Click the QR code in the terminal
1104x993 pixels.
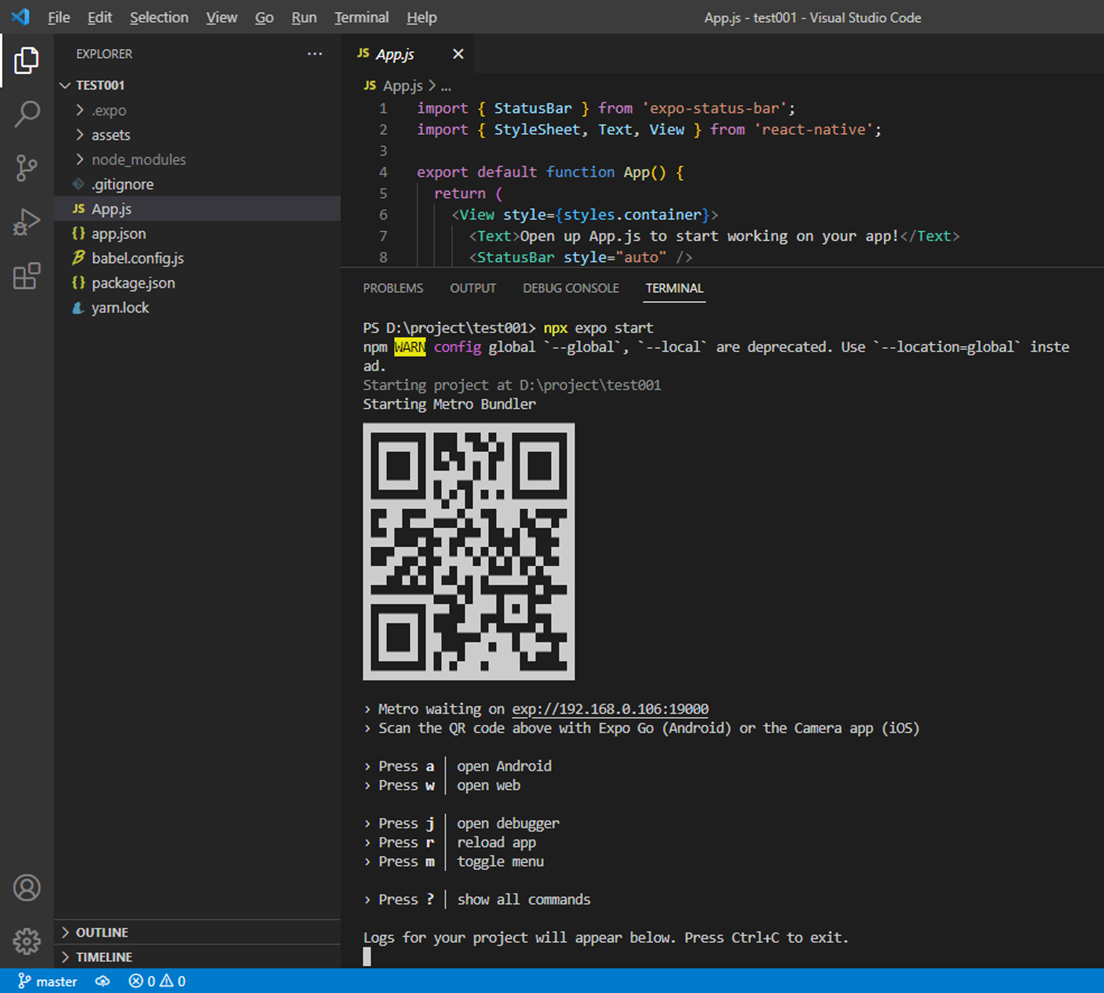click(x=469, y=551)
